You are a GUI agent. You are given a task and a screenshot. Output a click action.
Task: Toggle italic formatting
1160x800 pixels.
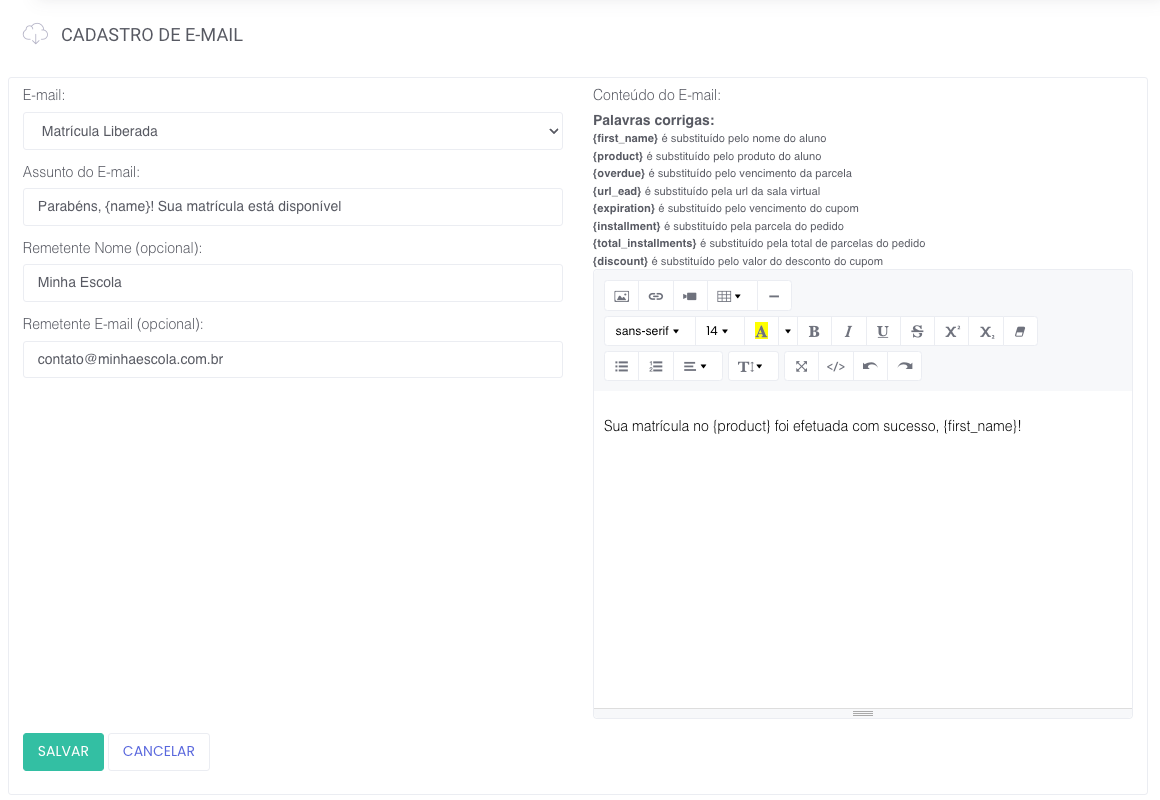[x=848, y=331]
